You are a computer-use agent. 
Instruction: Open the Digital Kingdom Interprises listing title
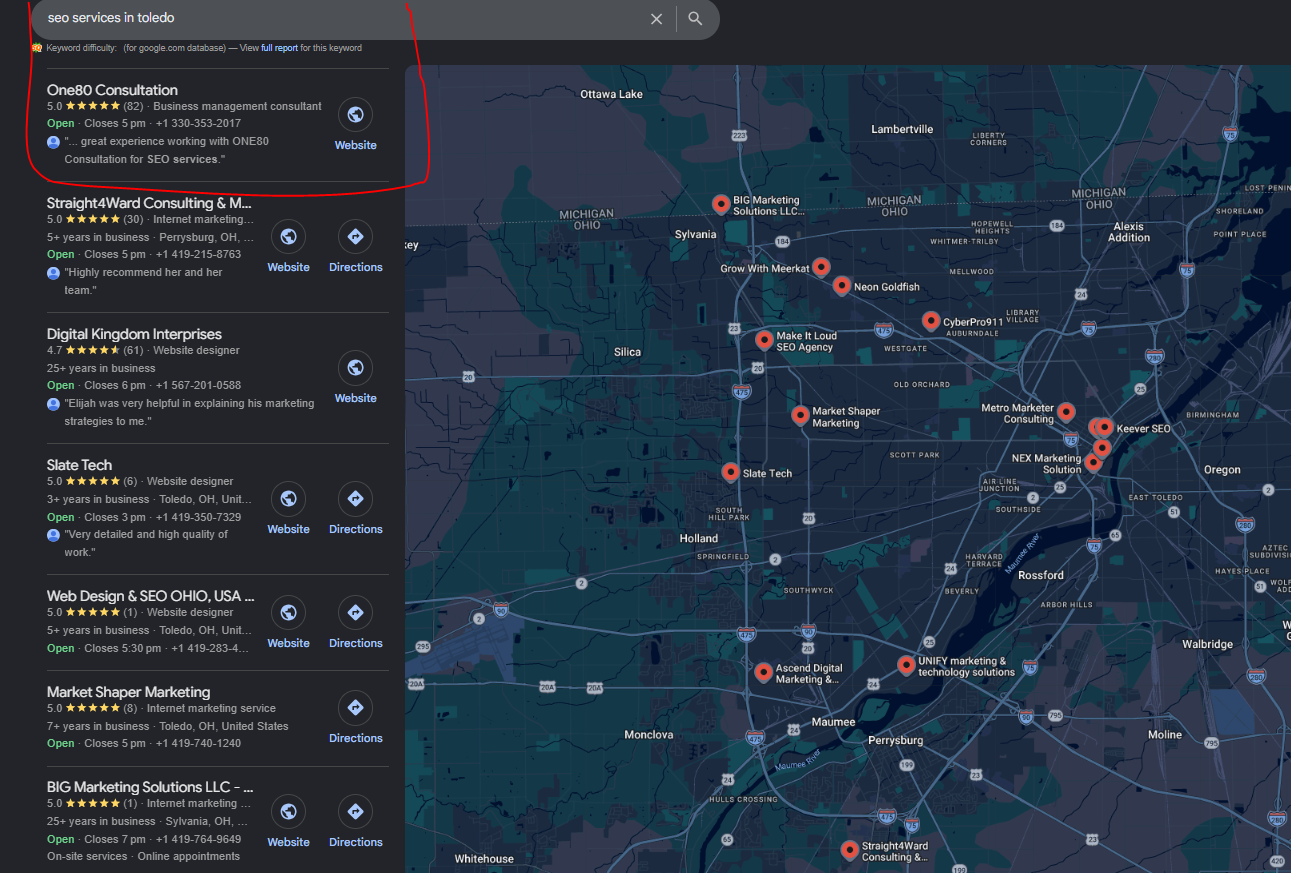point(134,334)
